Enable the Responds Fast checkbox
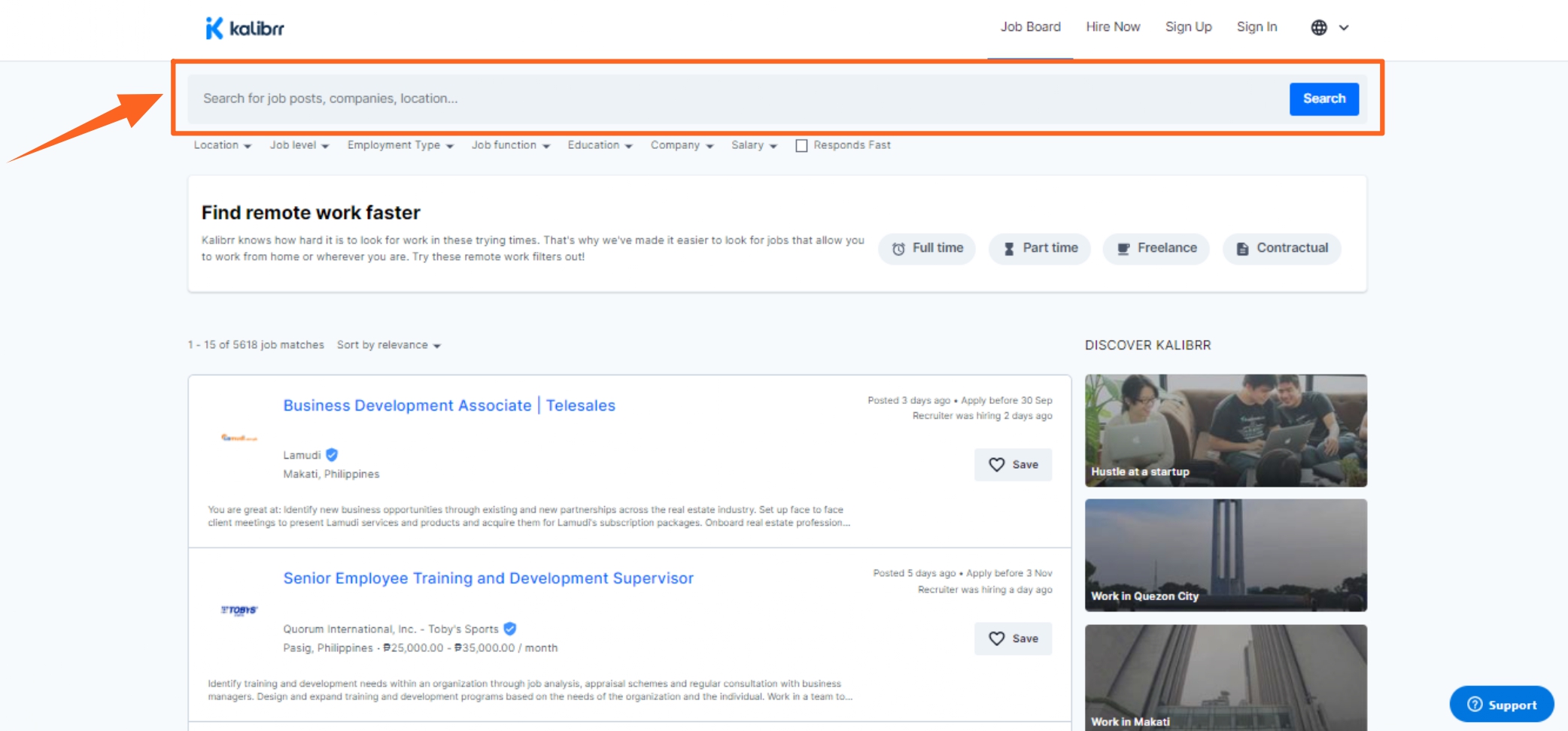This screenshot has width=1568, height=731. click(x=801, y=146)
